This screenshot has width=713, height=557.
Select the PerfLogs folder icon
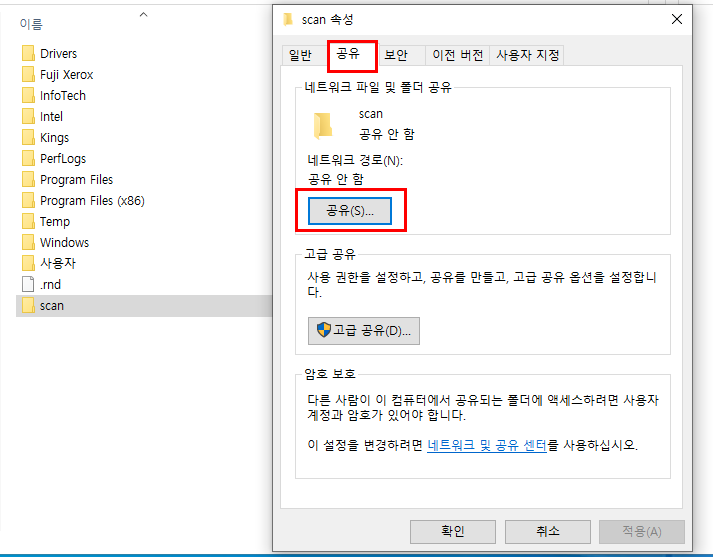click(x=28, y=158)
